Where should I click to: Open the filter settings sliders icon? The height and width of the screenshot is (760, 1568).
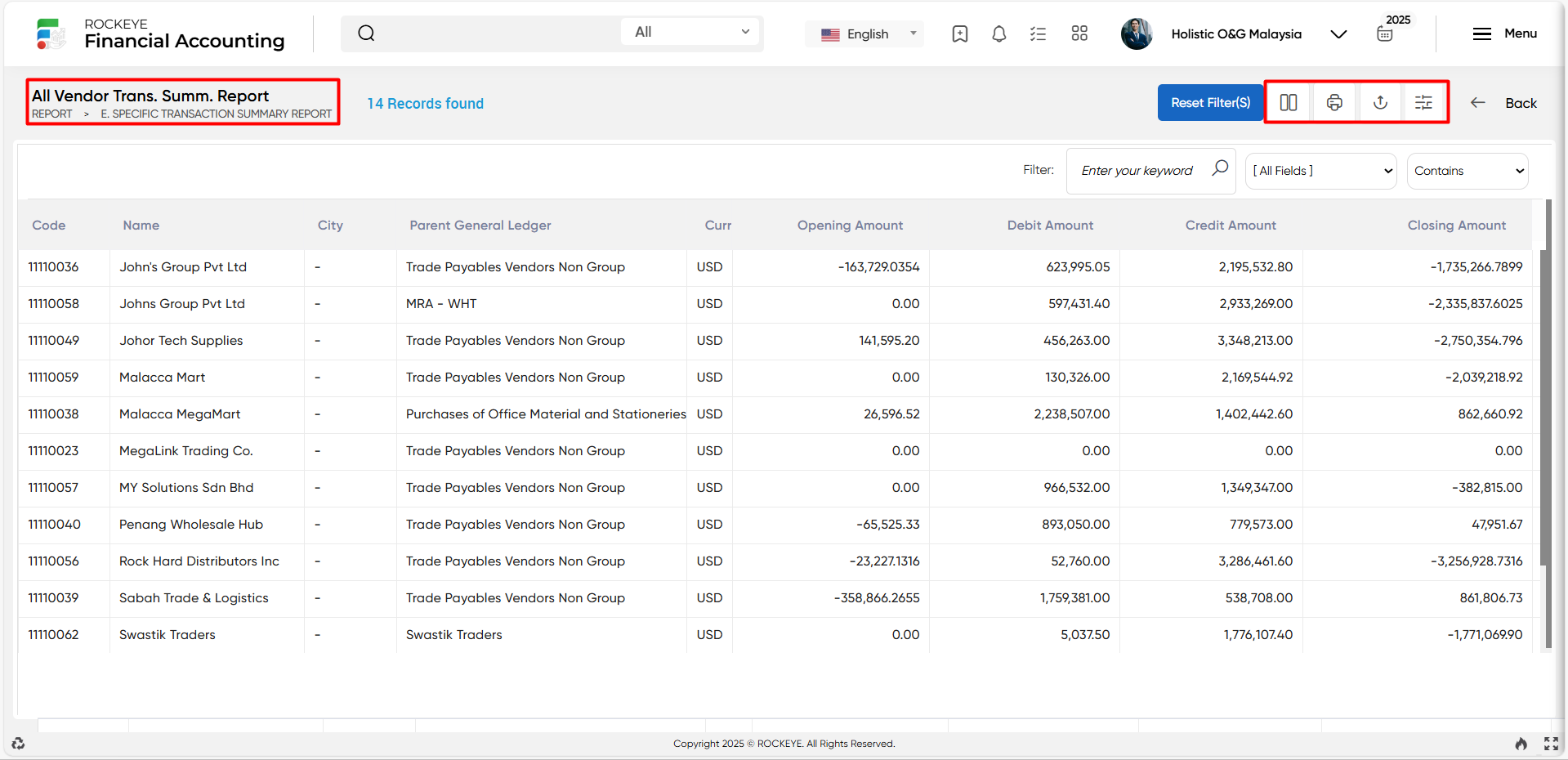point(1424,102)
